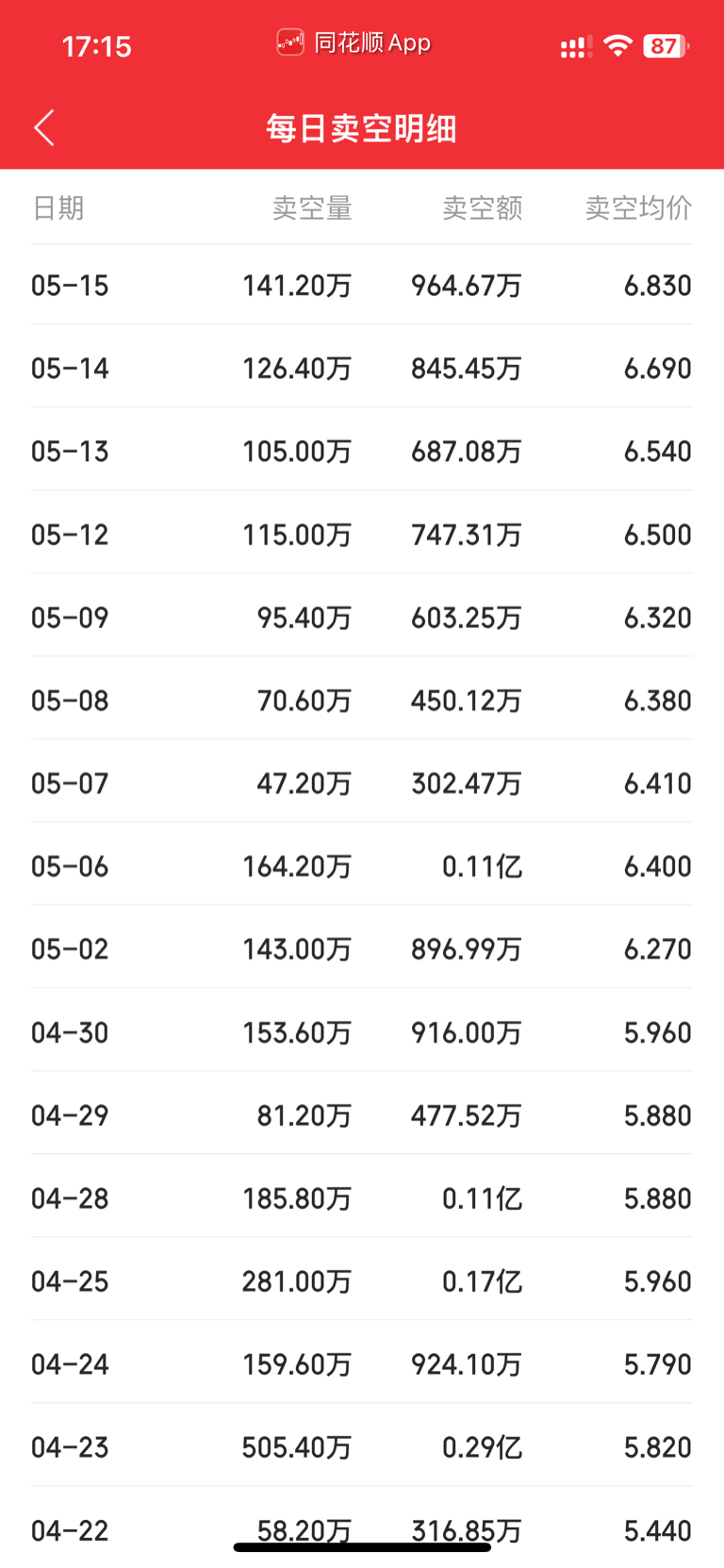The image size is (724, 1568).
Task: Tap the 17:15 clock in status bar
Action: click(x=96, y=46)
